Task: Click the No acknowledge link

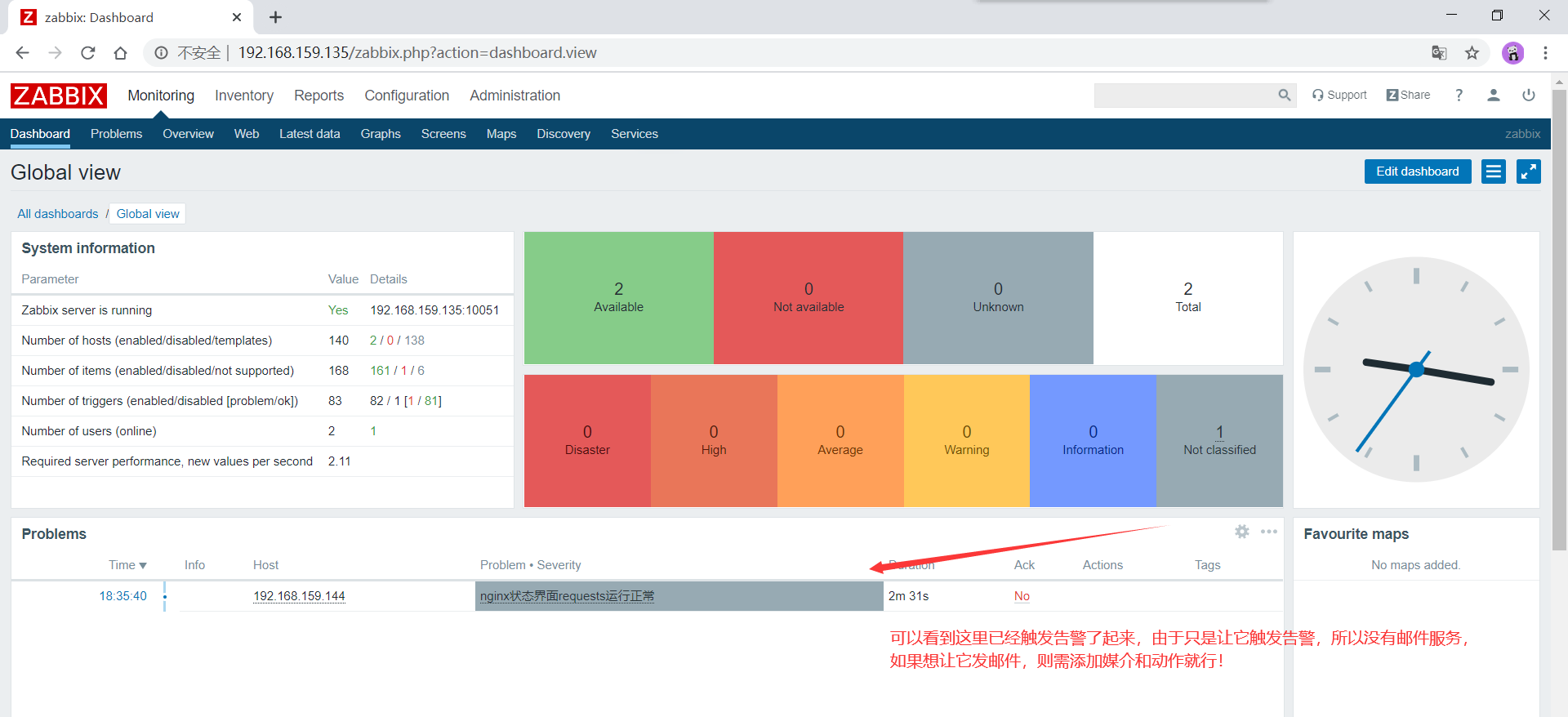Action: pyautogui.click(x=1022, y=596)
